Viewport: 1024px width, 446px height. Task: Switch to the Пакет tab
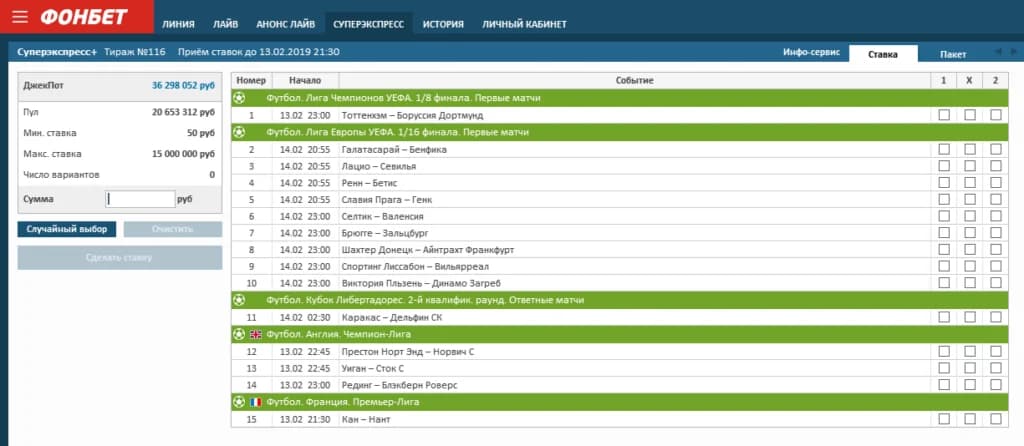tap(953, 54)
